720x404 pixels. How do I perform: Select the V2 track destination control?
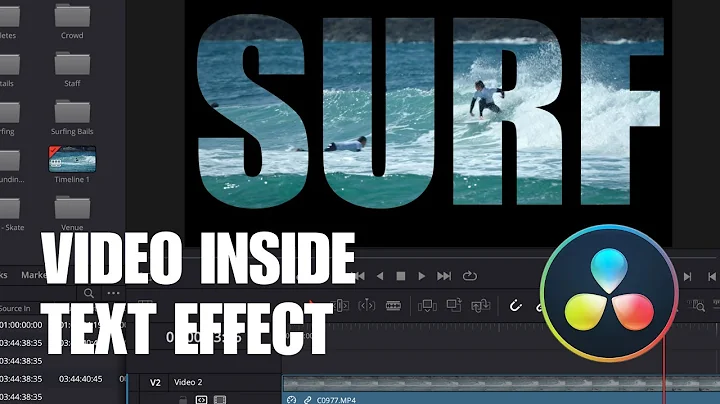(x=155, y=382)
